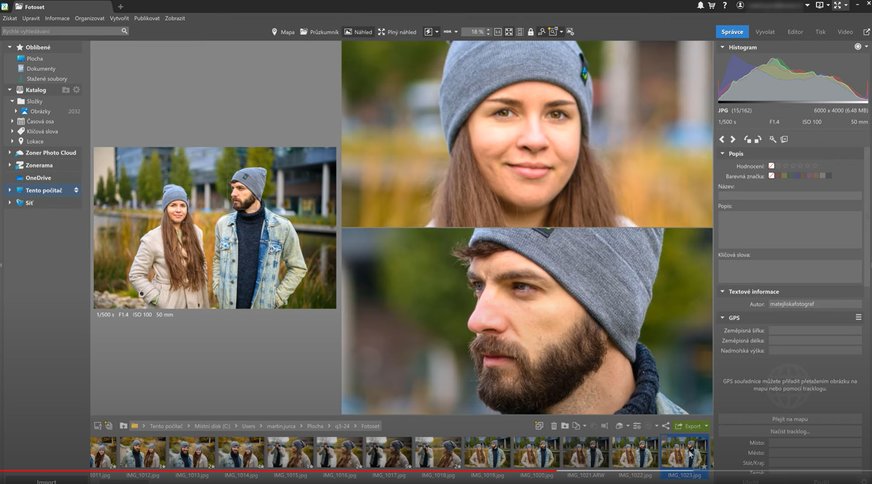Viewport: 872px width, 484px height.
Task: Go to previous photo arrow in info panel
Action: click(x=722, y=139)
